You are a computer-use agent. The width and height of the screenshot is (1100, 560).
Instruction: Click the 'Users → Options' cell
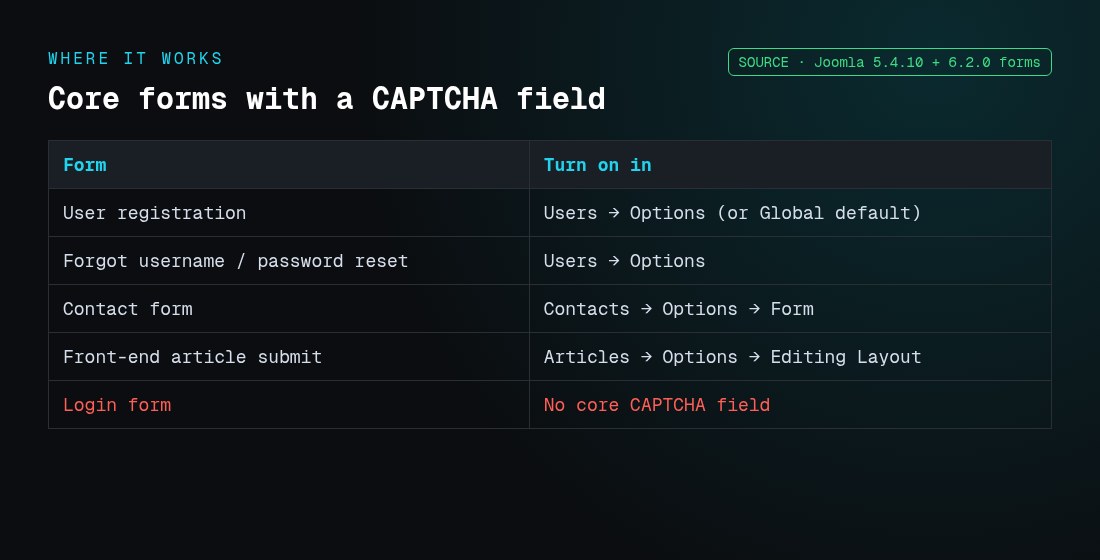(x=790, y=261)
